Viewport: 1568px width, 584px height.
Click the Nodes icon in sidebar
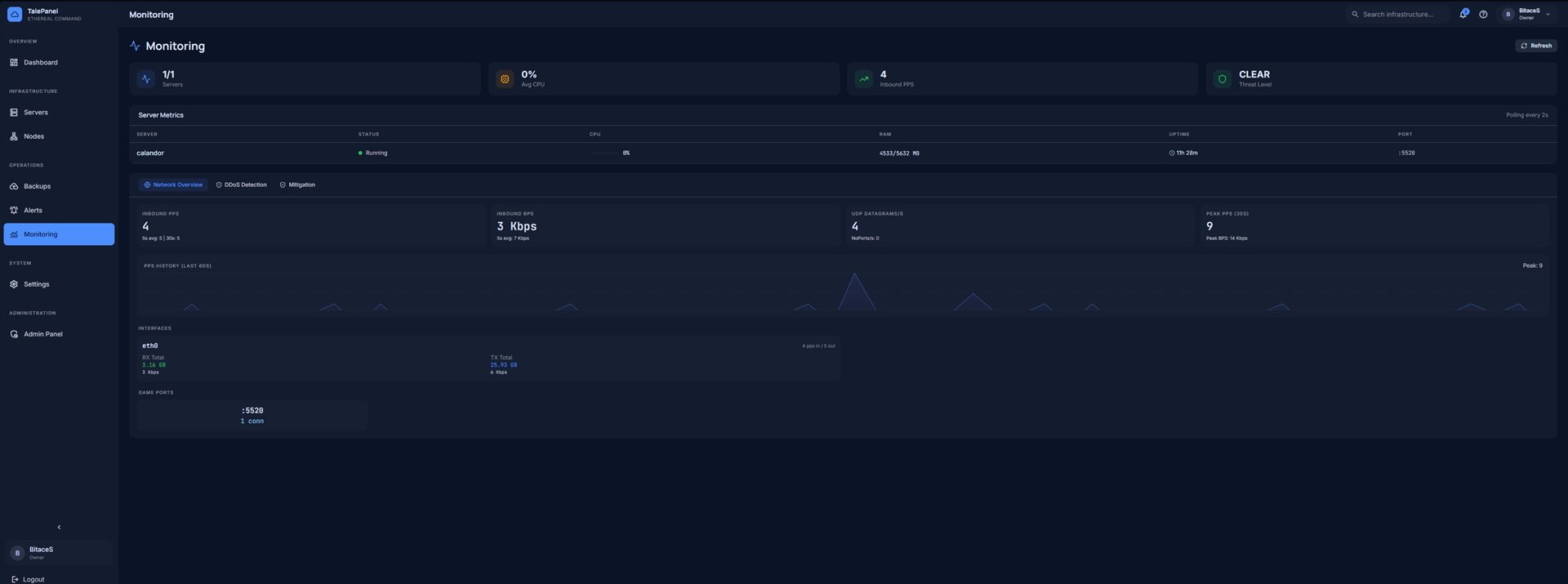[x=14, y=136]
